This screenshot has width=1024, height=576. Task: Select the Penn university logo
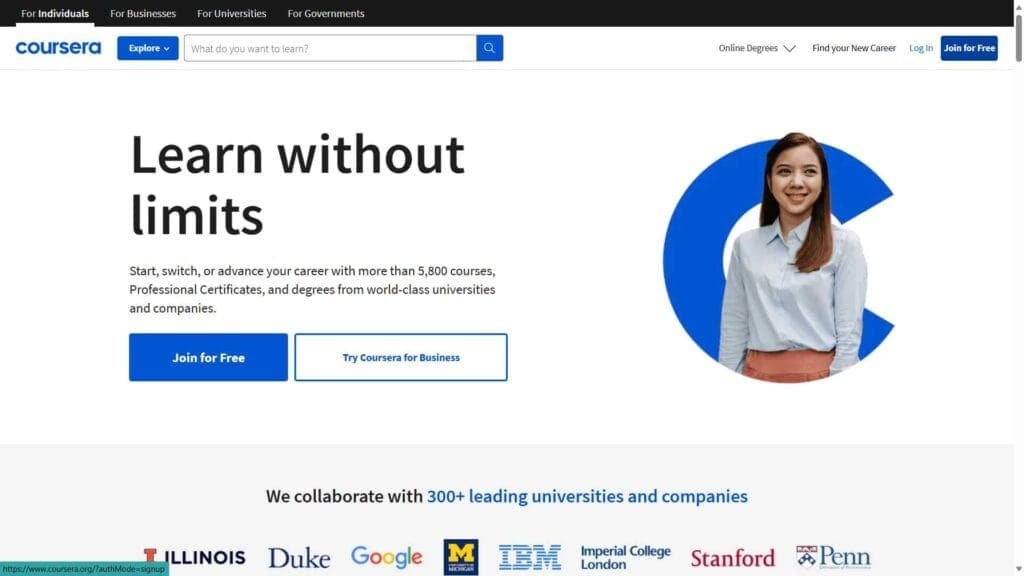[x=833, y=556]
